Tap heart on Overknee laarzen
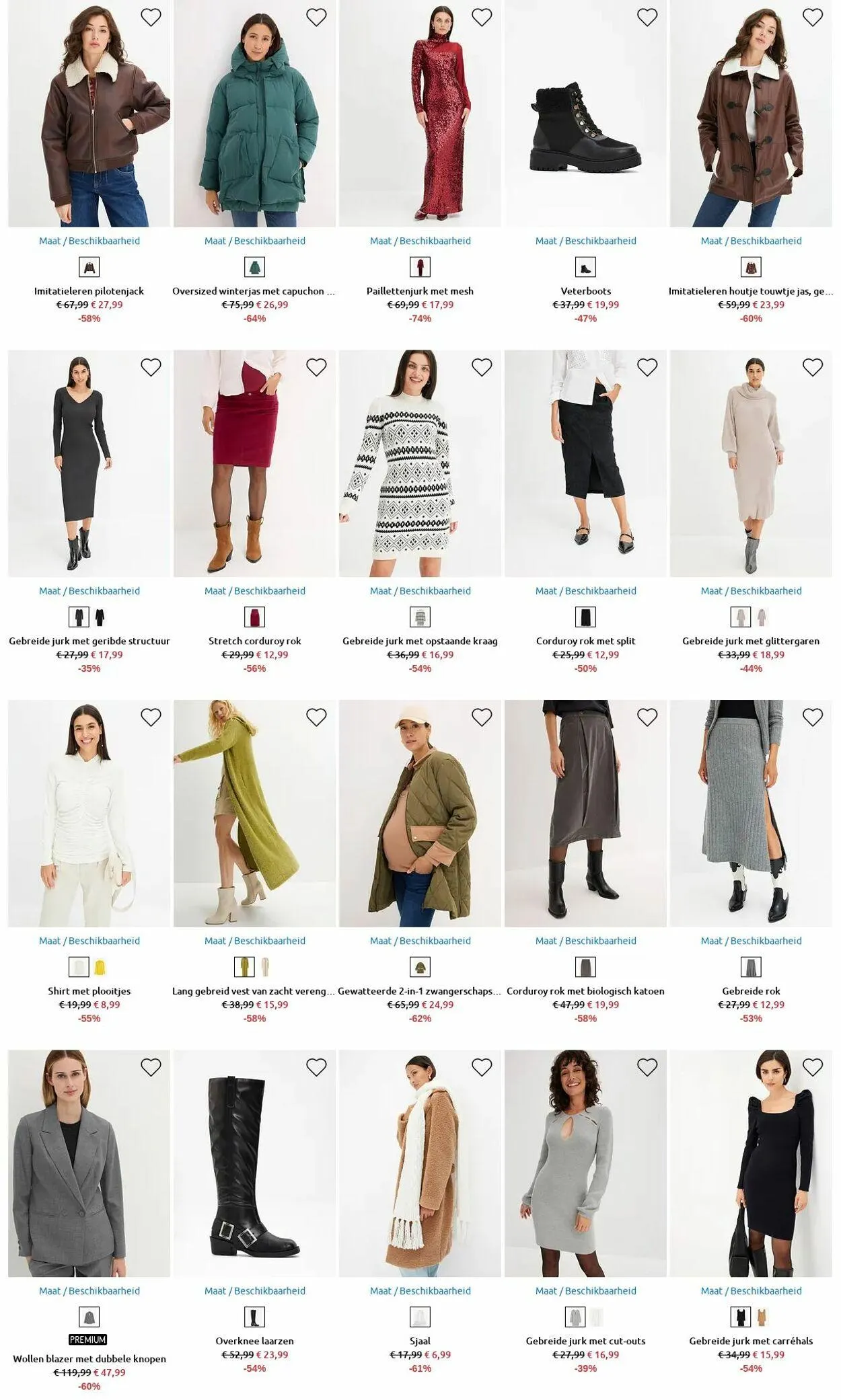Image resolution: width=841 pixels, height=1400 pixels. pyautogui.click(x=316, y=1067)
